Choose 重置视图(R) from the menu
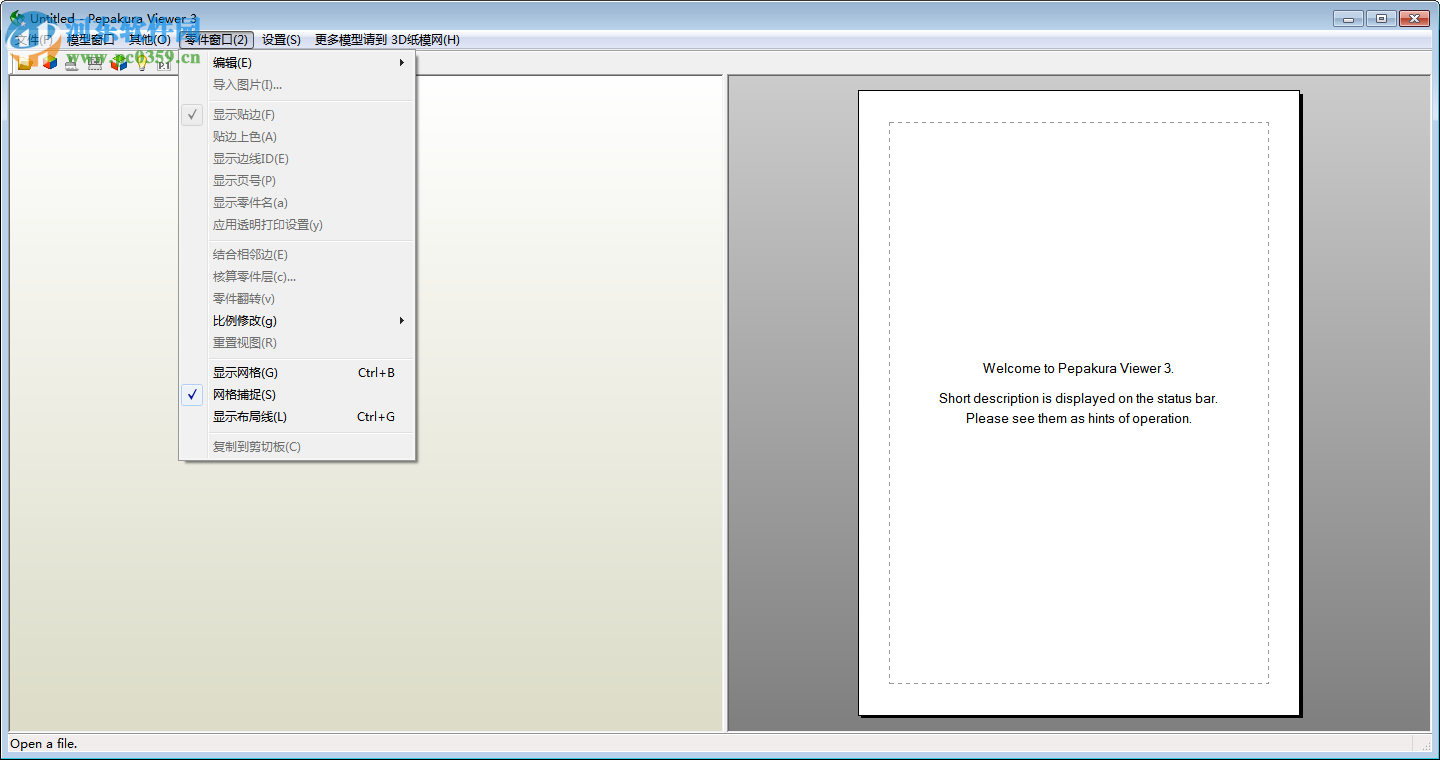1440x760 pixels. (297, 343)
